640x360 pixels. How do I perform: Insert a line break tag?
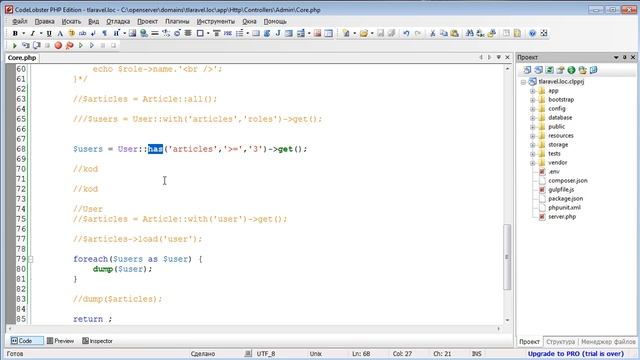93,33
